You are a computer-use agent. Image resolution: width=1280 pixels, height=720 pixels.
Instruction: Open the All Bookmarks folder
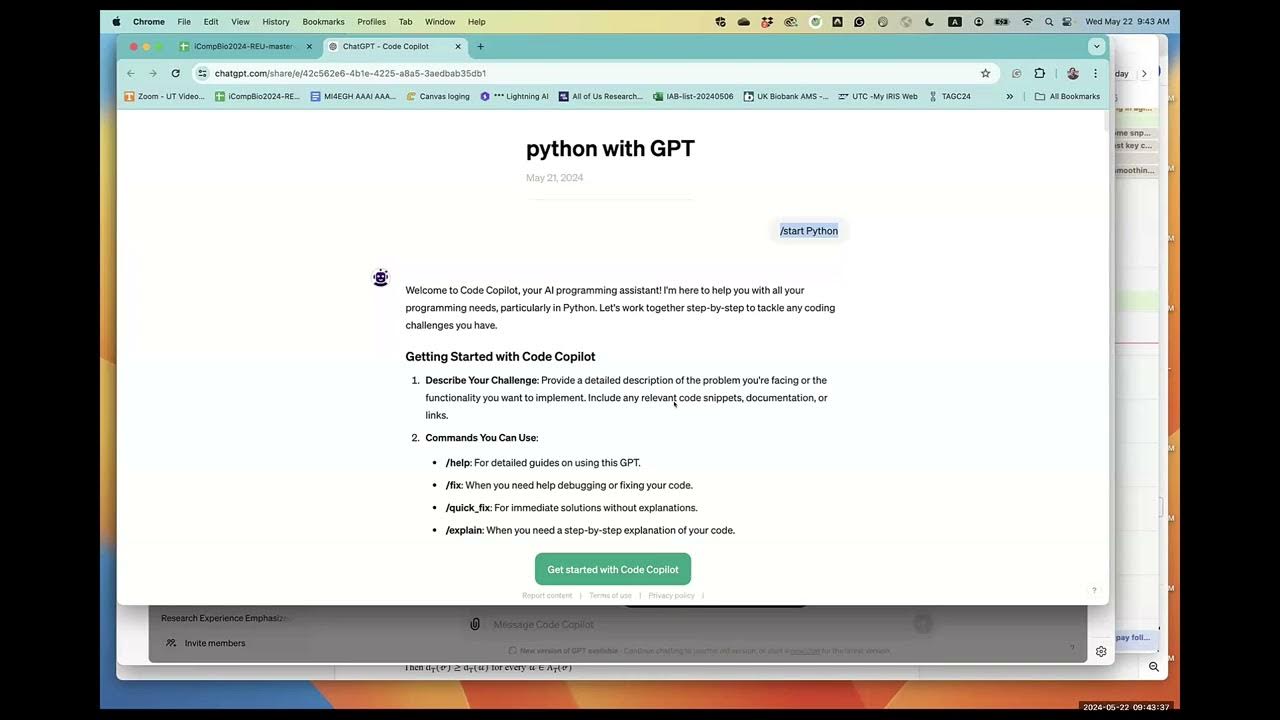click(1067, 97)
